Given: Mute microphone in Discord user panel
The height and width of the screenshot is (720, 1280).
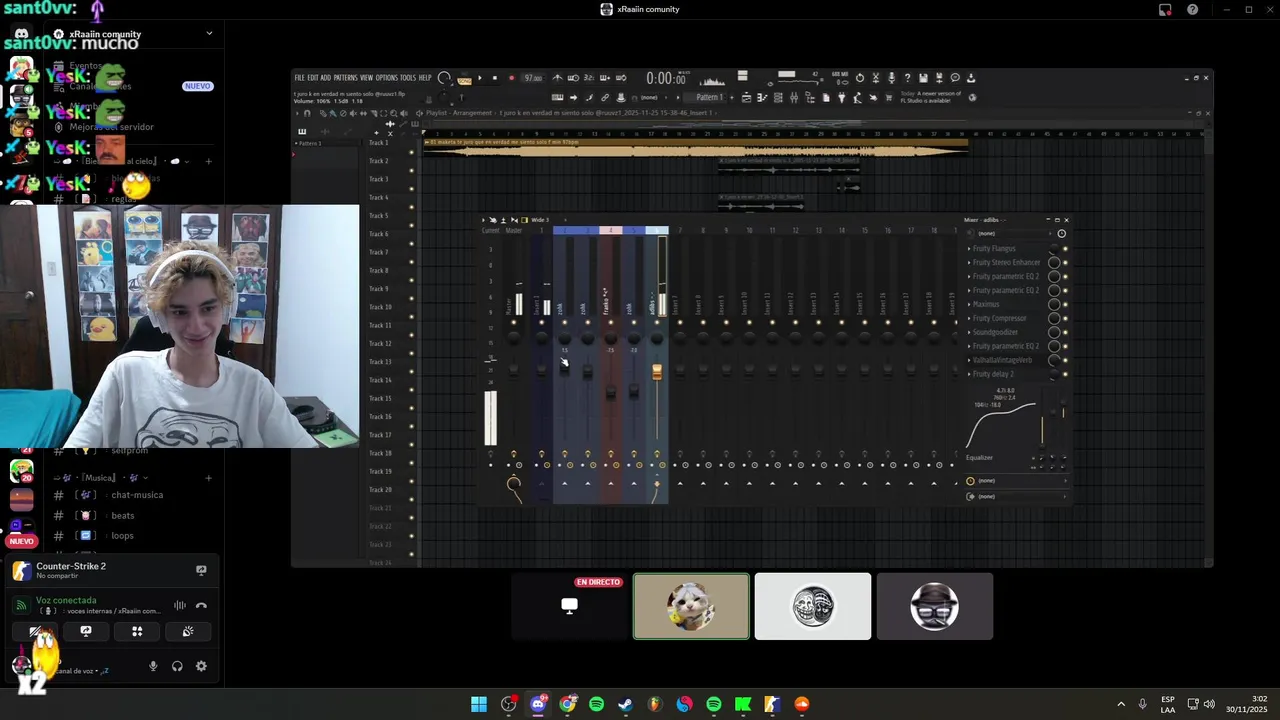Looking at the screenshot, I should pyautogui.click(x=153, y=666).
